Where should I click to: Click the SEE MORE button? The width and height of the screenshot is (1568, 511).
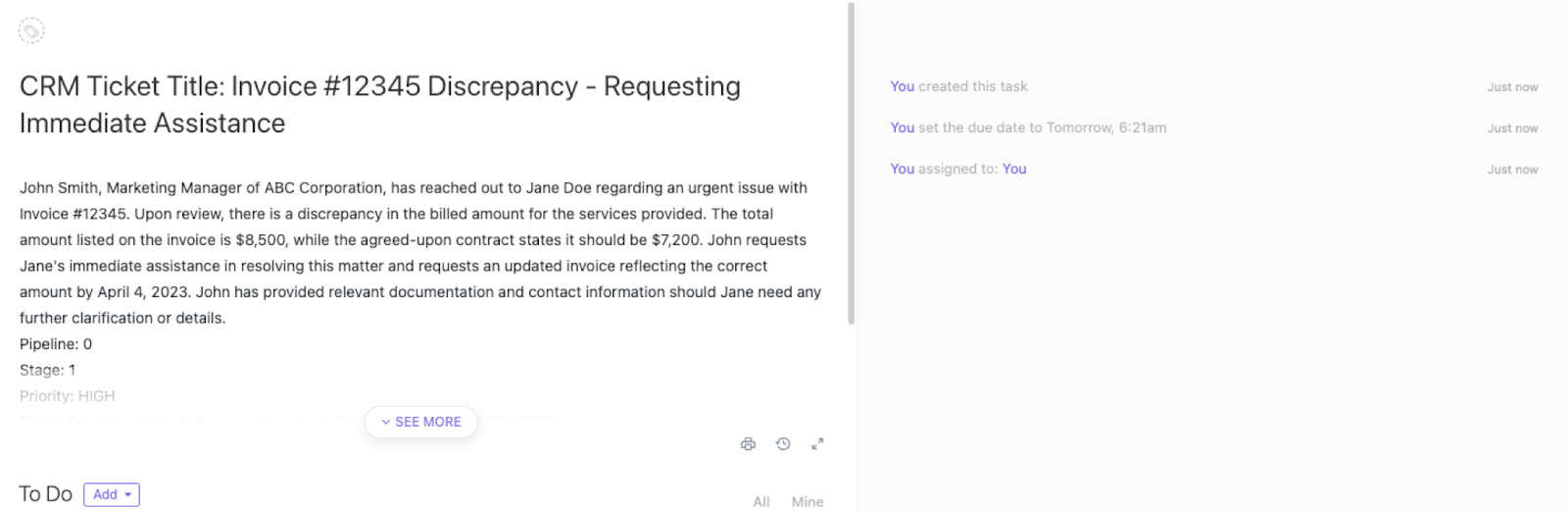(420, 422)
